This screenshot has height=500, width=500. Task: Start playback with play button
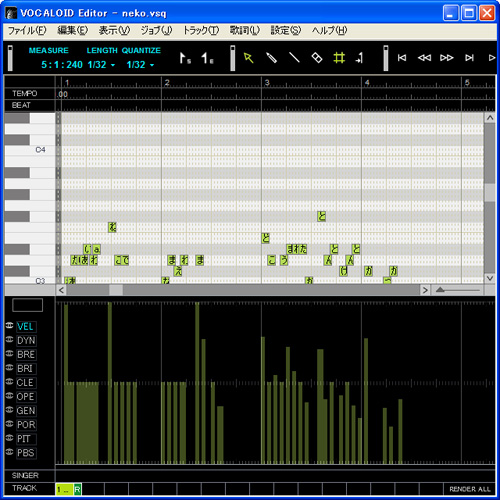[492, 58]
